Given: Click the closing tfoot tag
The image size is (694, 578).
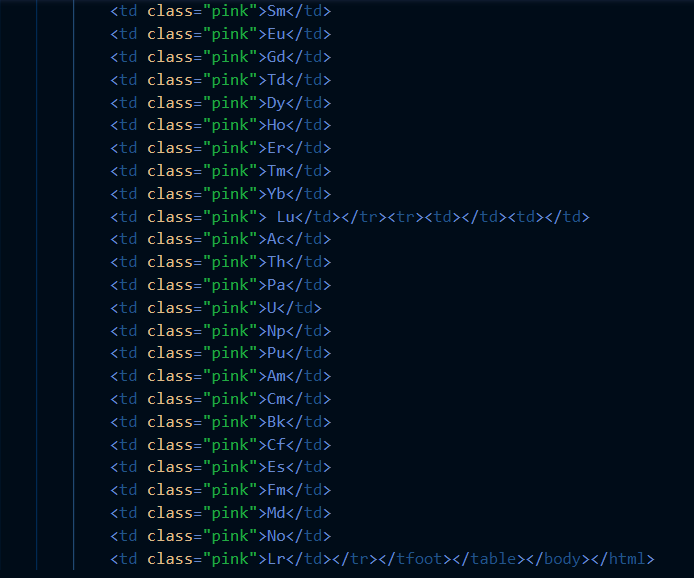Looking at the screenshot, I should click(414, 559).
